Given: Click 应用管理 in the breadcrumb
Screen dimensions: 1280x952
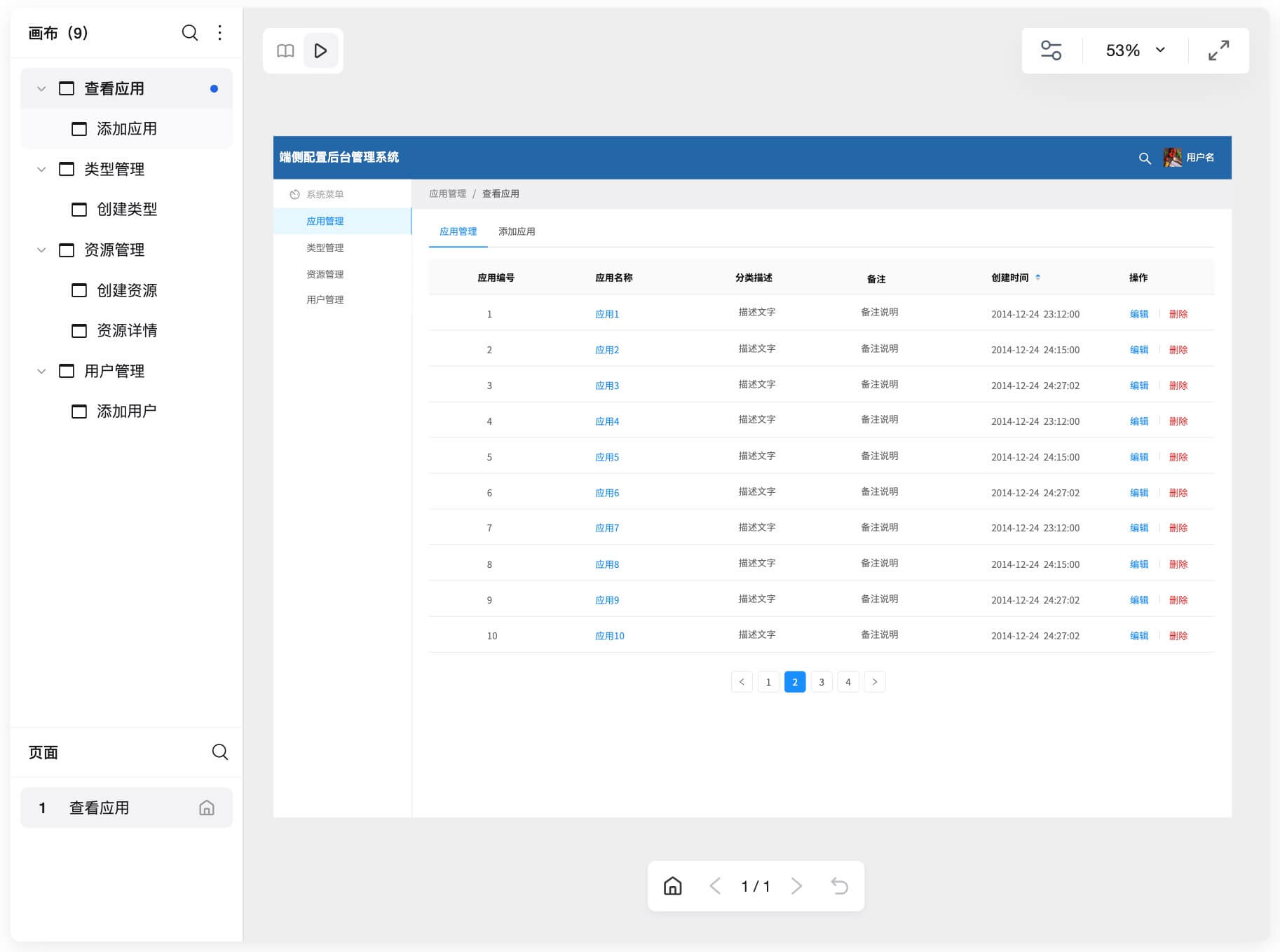Looking at the screenshot, I should click(x=447, y=193).
